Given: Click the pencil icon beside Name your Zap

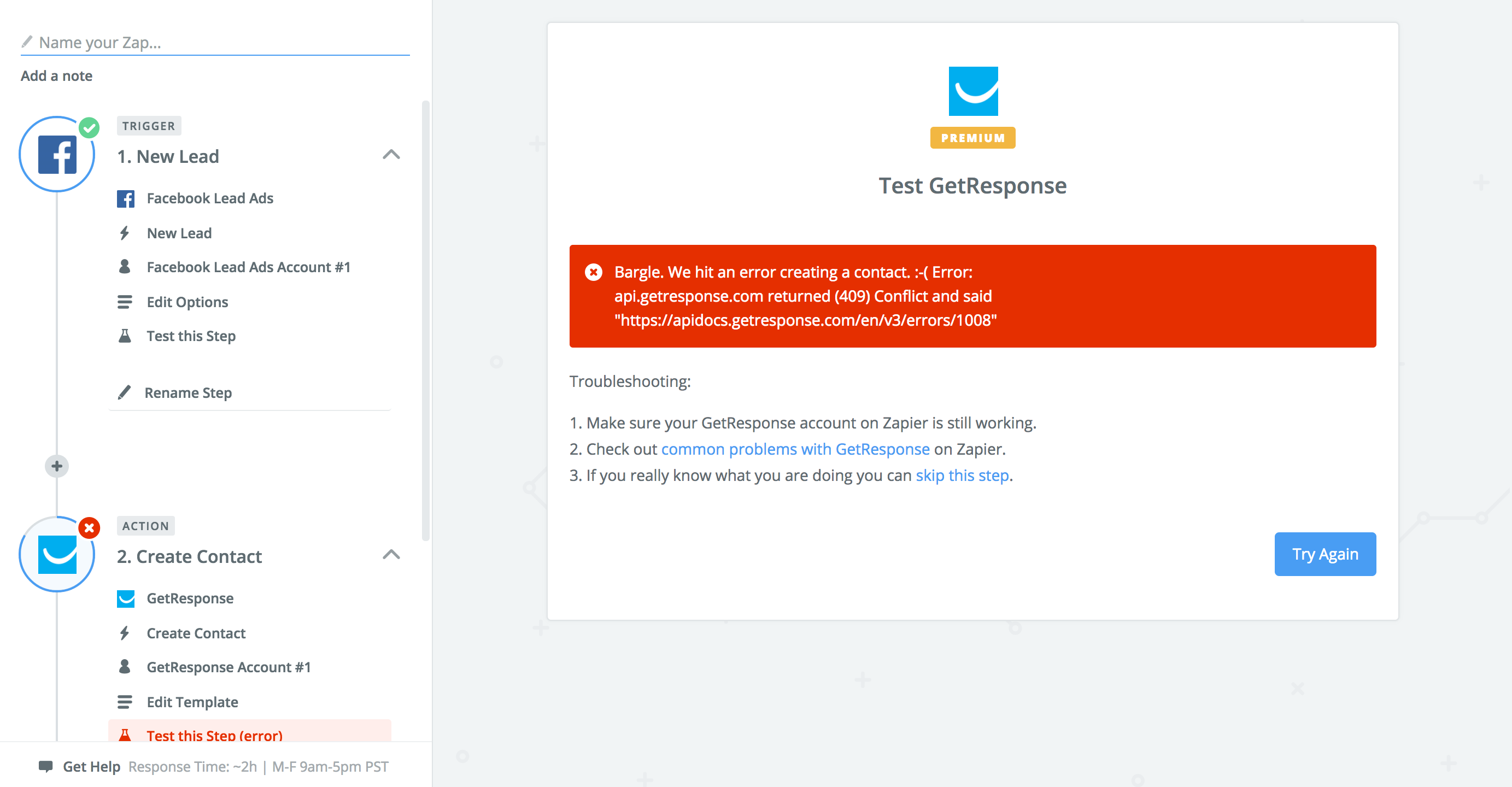Looking at the screenshot, I should pyautogui.click(x=26, y=42).
